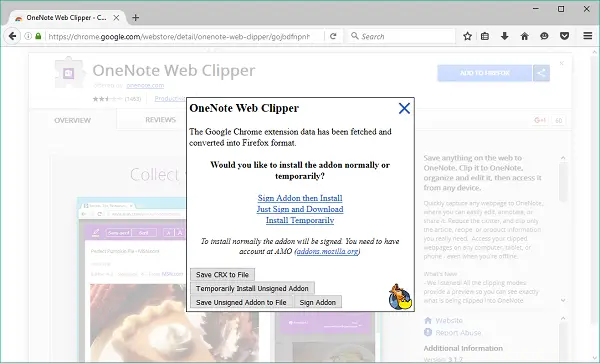Close the OneNote Web Clipper dialog
Image resolution: width=600 pixels, height=363 pixels.
point(404,108)
